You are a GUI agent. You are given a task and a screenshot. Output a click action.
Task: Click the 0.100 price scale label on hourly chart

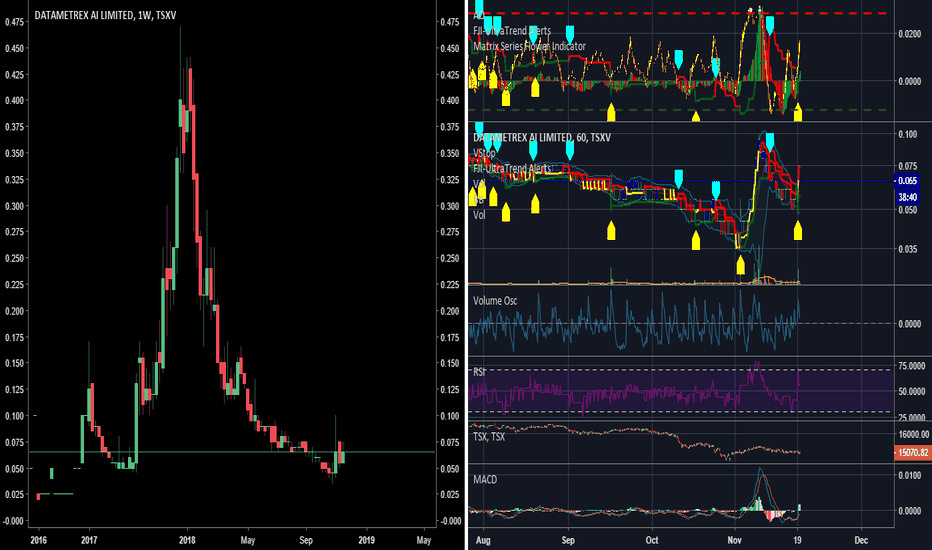click(908, 134)
